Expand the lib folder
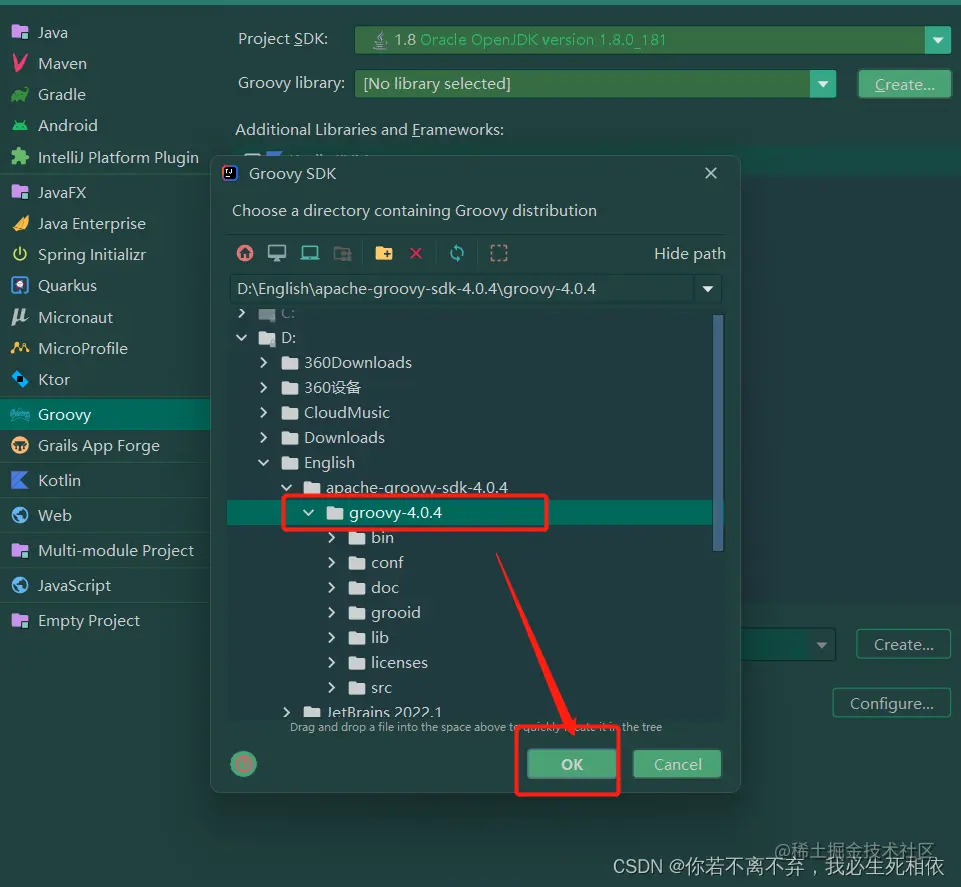 [x=332, y=638]
